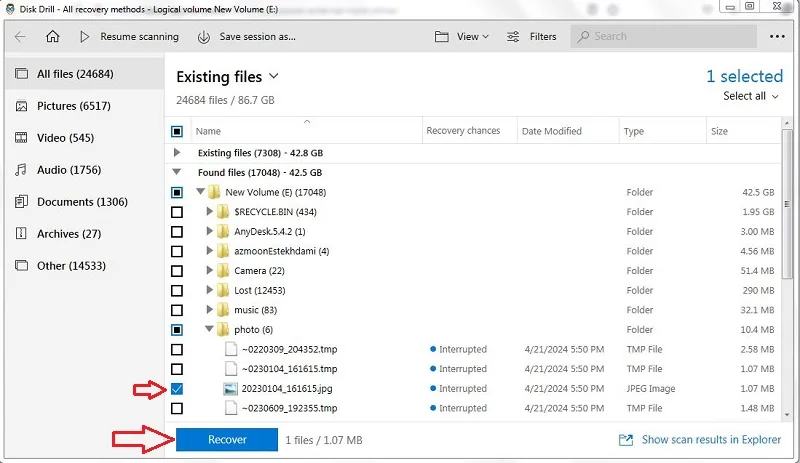Open the Home screen icon

click(x=53, y=36)
